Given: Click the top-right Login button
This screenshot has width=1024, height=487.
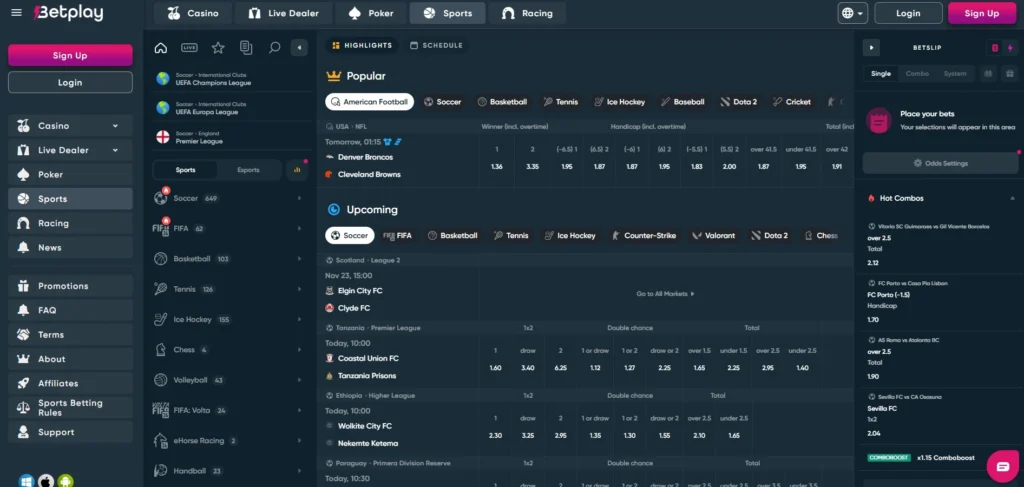Looking at the screenshot, I should pyautogui.click(x=908, y=13).
